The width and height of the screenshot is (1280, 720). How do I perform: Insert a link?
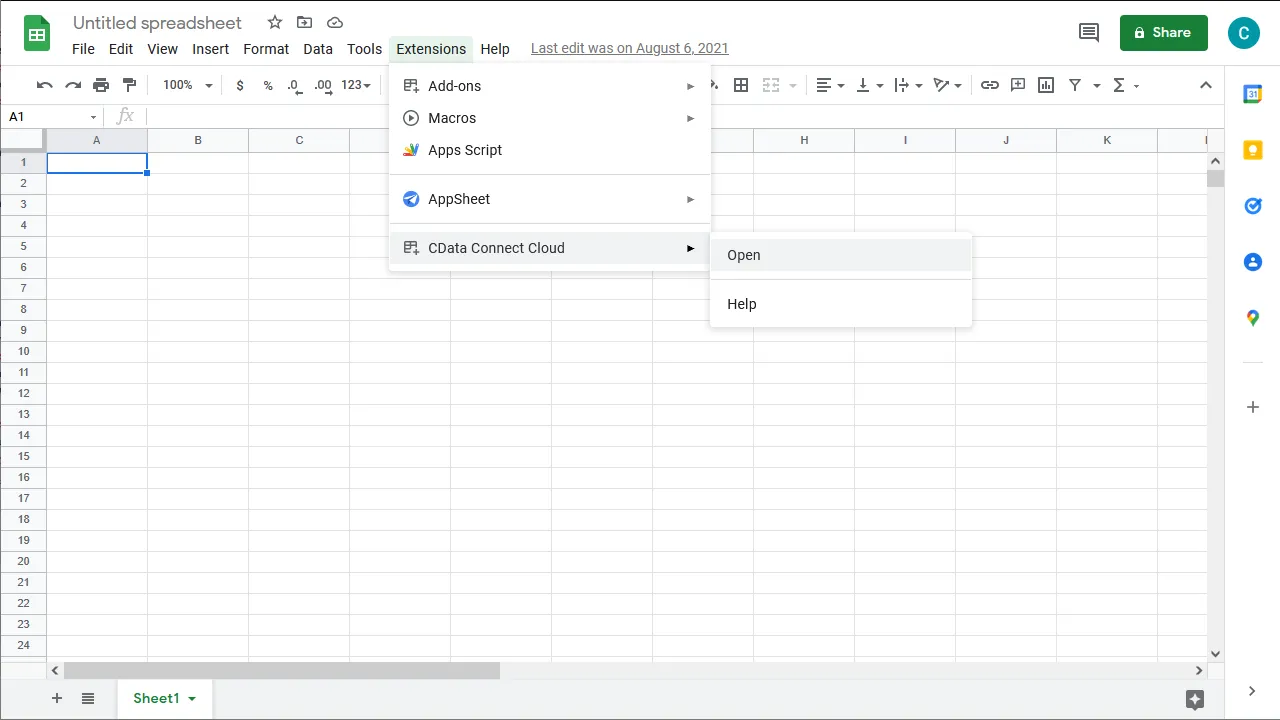point(989,85)
